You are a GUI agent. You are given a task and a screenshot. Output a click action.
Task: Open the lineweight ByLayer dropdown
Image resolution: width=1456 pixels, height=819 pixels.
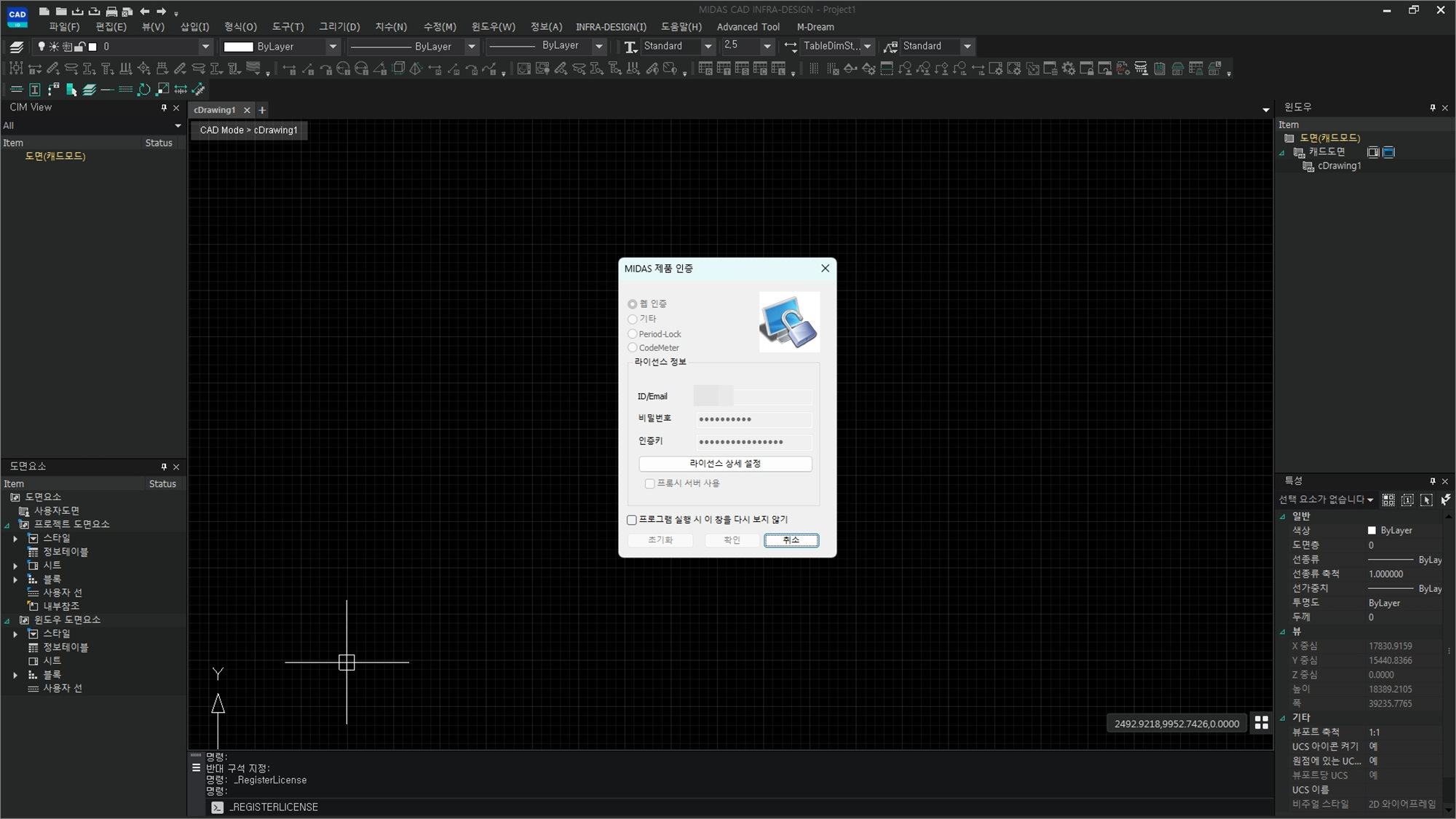click(599, 47)
